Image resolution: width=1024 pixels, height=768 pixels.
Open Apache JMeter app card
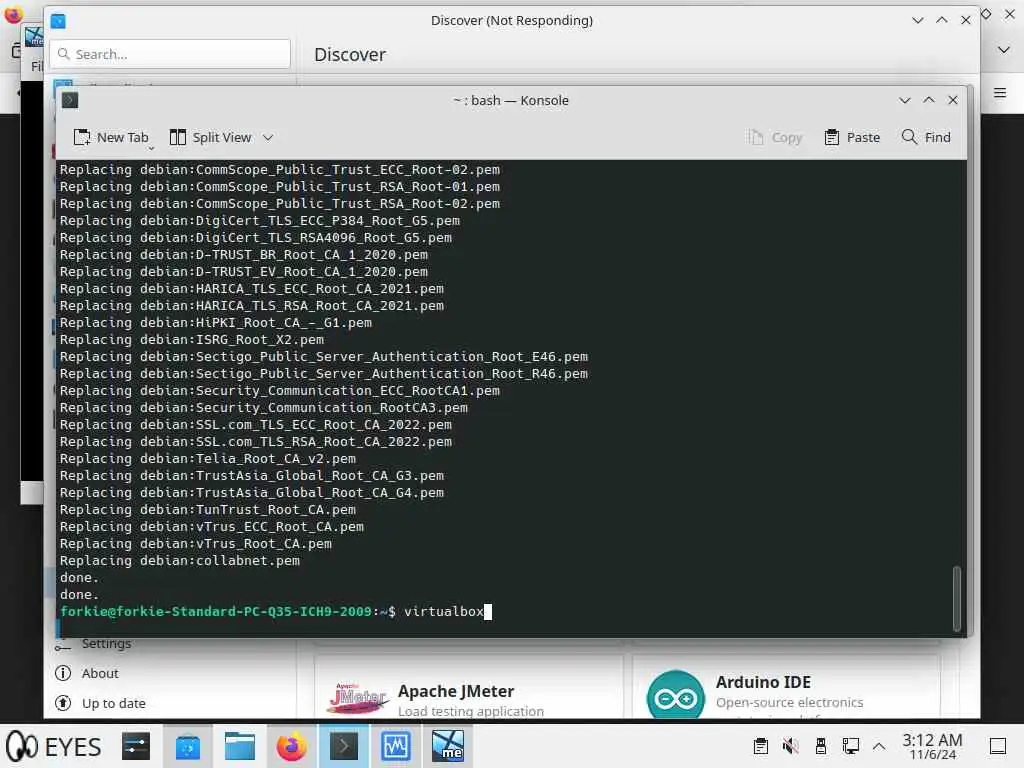pos(468,688)
